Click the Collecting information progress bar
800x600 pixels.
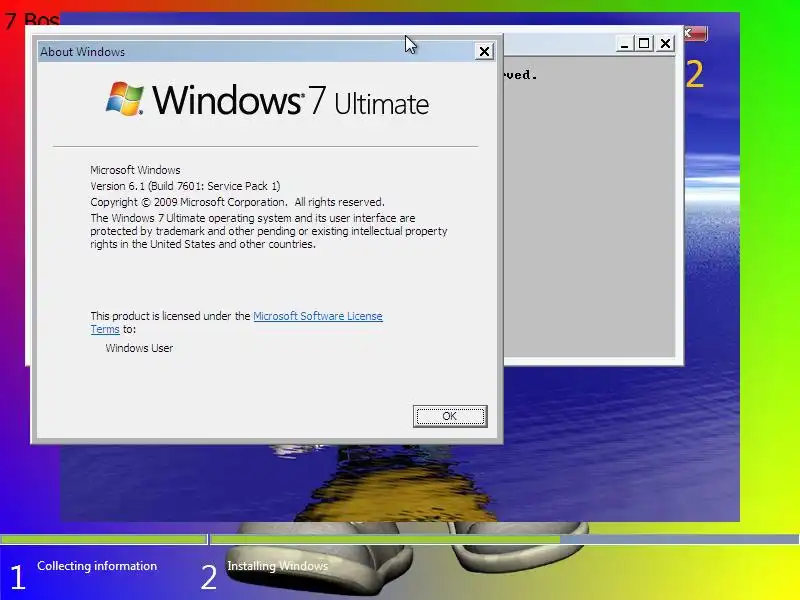[x=104, y=539]
